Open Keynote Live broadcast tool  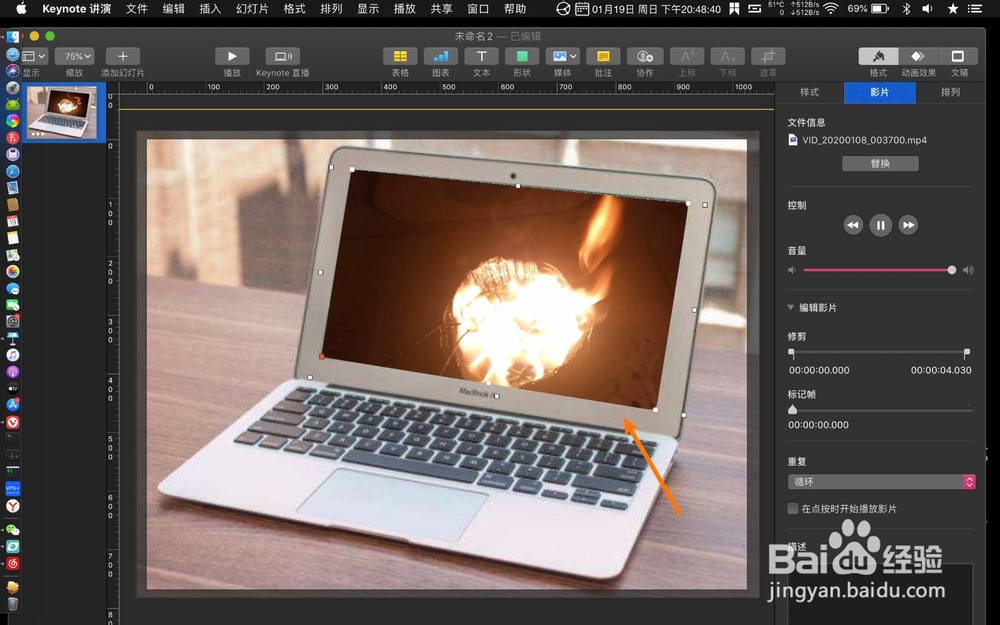point(283,56)
